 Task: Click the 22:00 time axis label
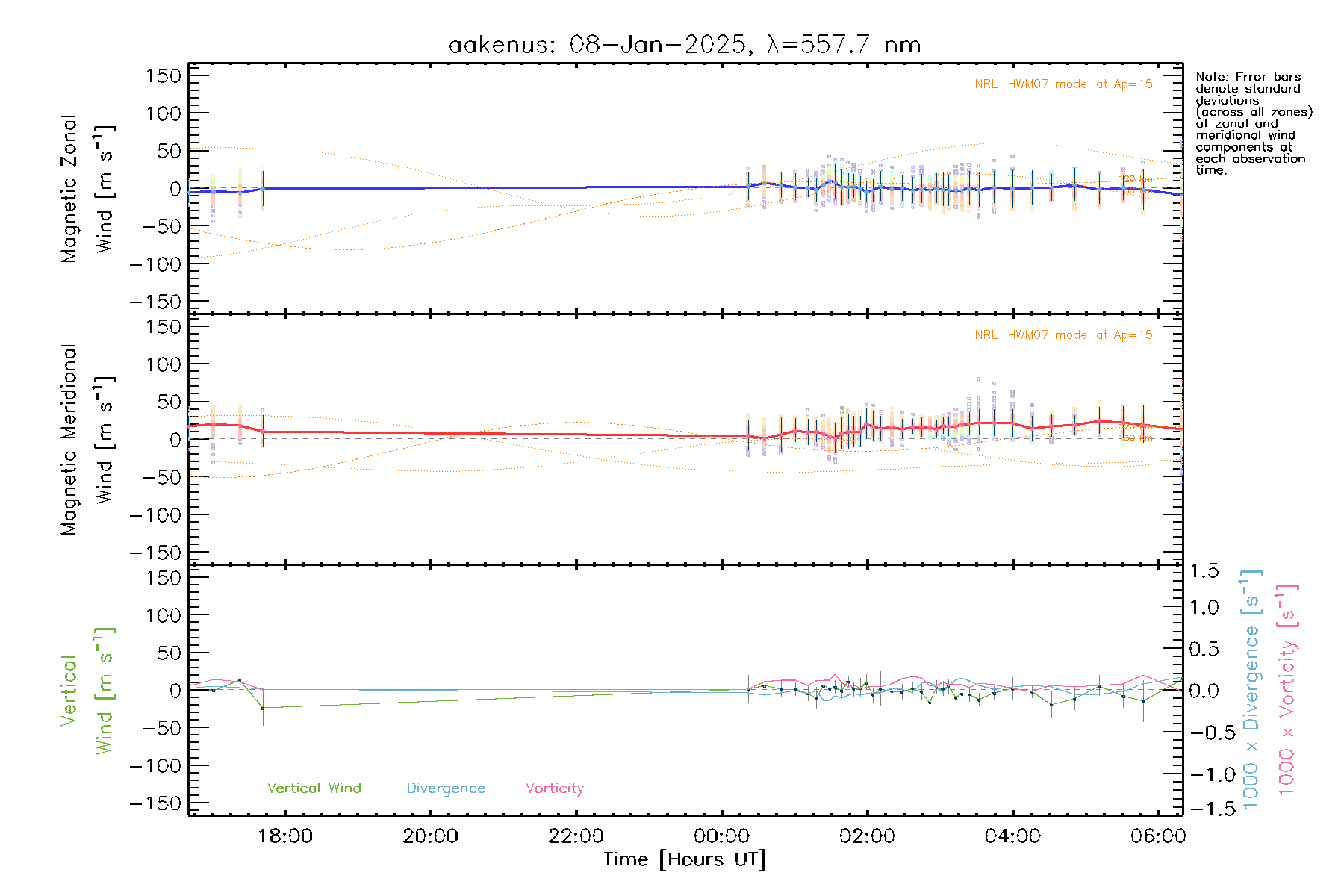click(576, 836)
